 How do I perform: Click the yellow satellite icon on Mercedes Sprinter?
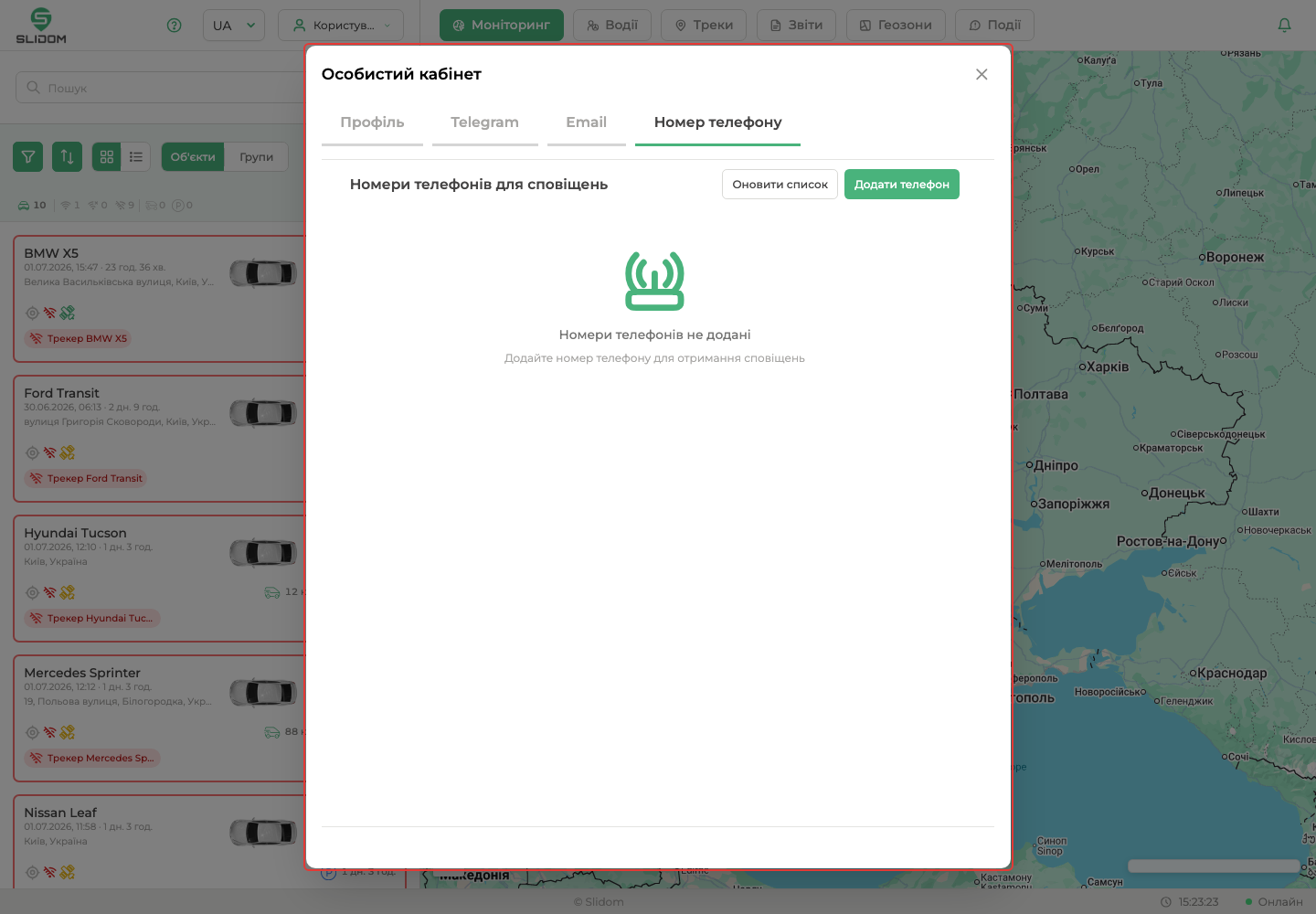[68, 732]
